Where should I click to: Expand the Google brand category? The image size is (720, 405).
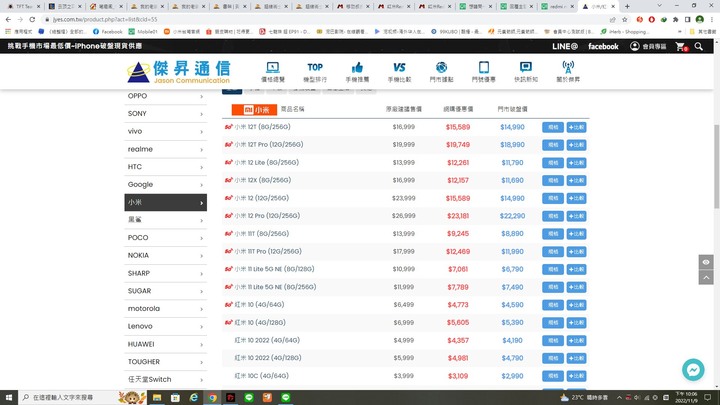click(165, 185)
